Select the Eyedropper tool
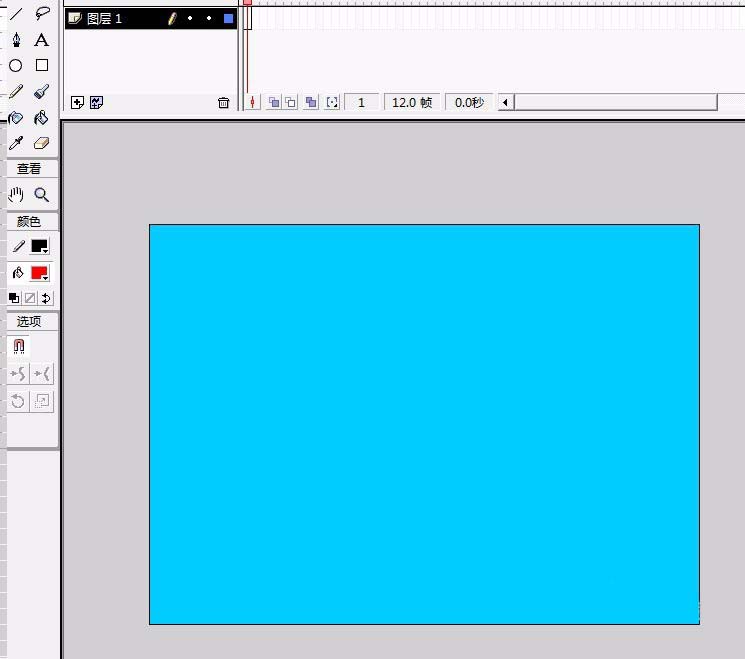This screenshot has height=659, width=745. [16, 143]
